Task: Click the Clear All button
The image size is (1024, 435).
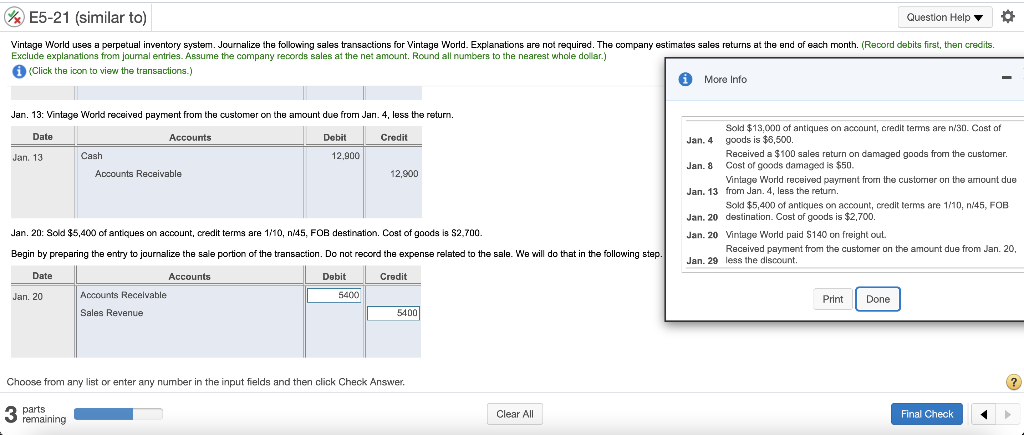Action: (515, 414)
